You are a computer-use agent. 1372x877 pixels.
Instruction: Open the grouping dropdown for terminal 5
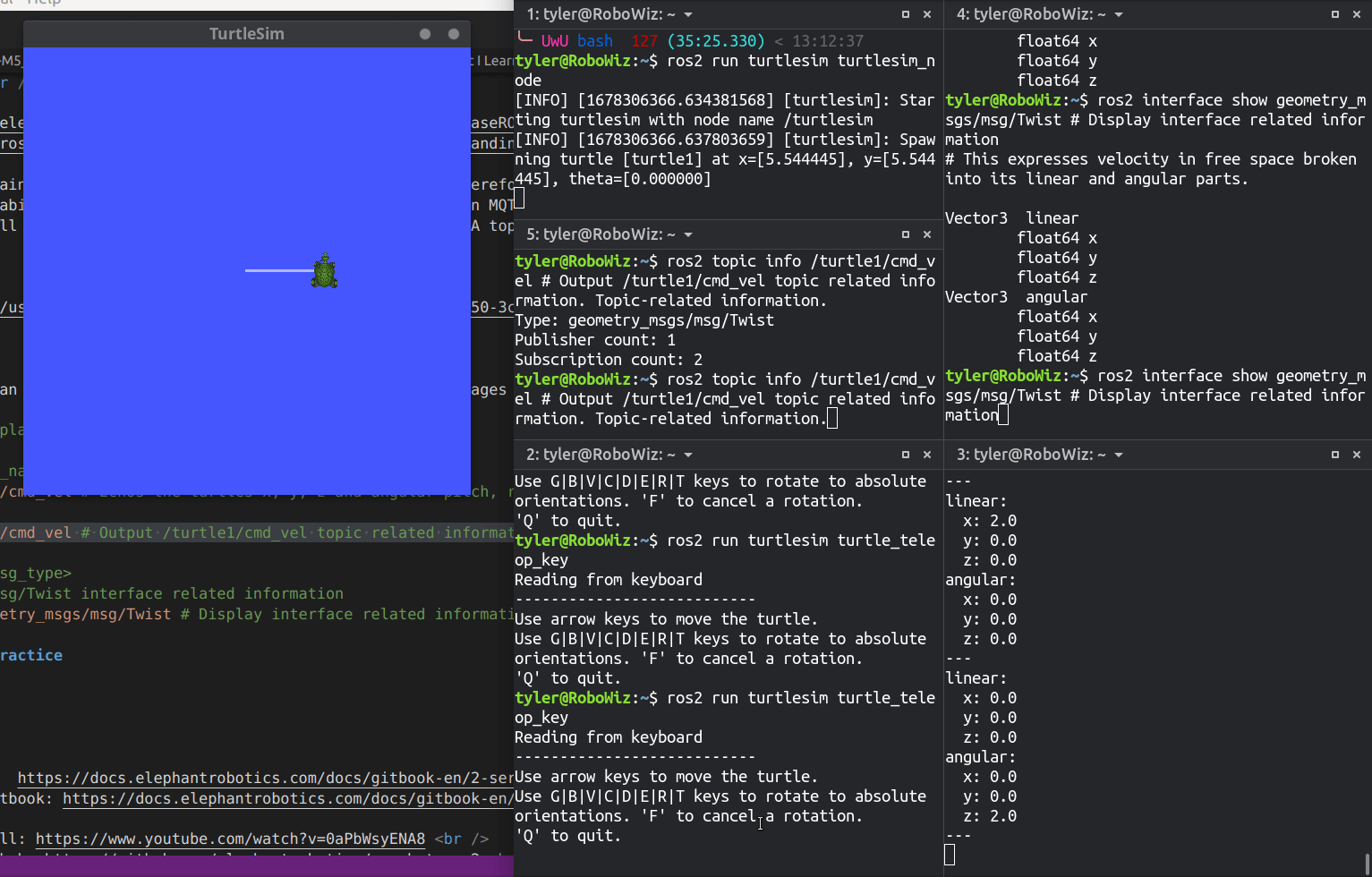click(x=687, y=234)
